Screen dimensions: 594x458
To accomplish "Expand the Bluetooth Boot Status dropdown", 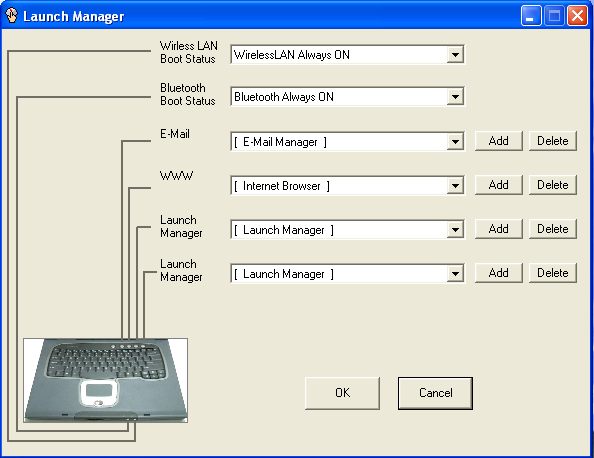I will tap(455, 97).
